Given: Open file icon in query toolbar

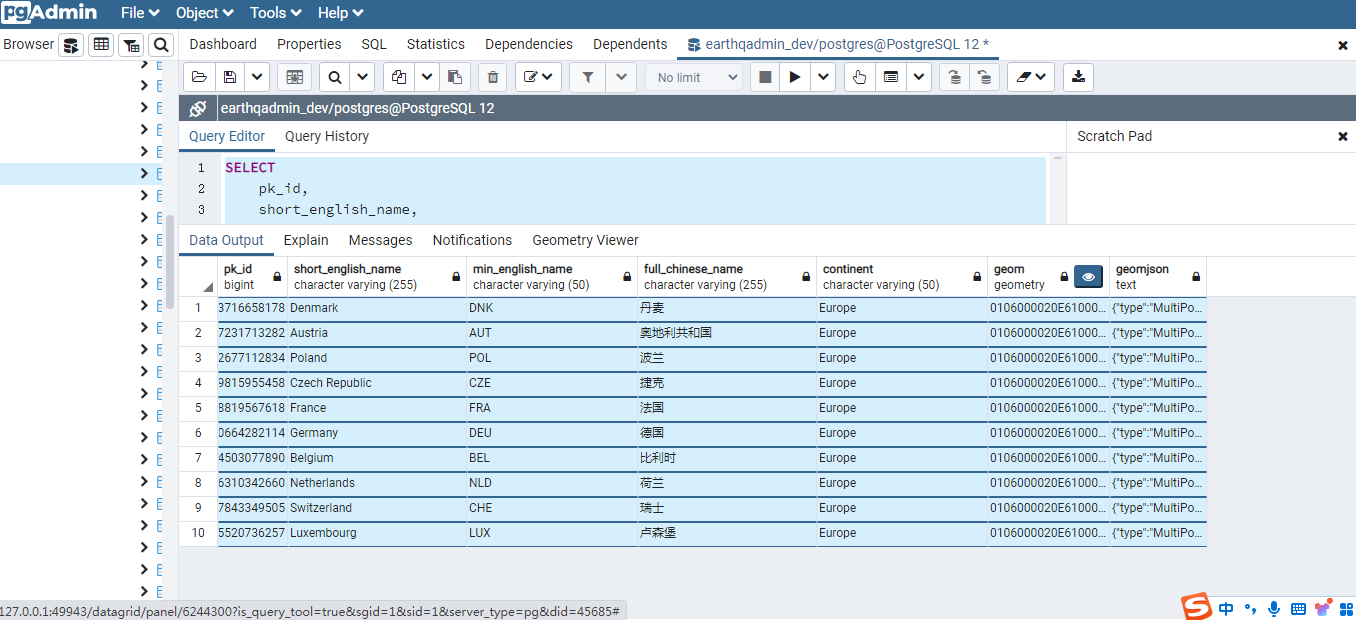Looking at the screenshot, I should (x=199, y=77).
